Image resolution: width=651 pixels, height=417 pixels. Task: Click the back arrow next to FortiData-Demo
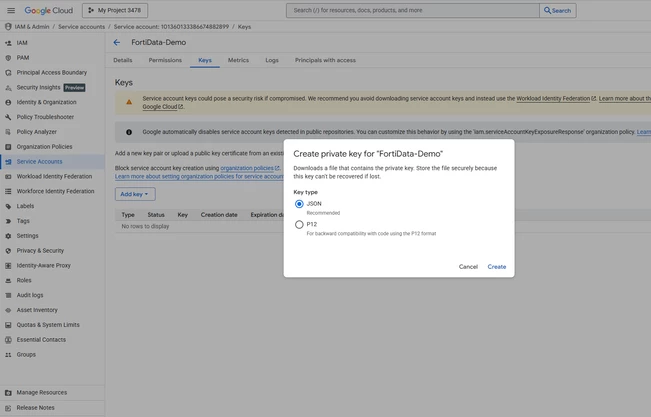point(117,42)
